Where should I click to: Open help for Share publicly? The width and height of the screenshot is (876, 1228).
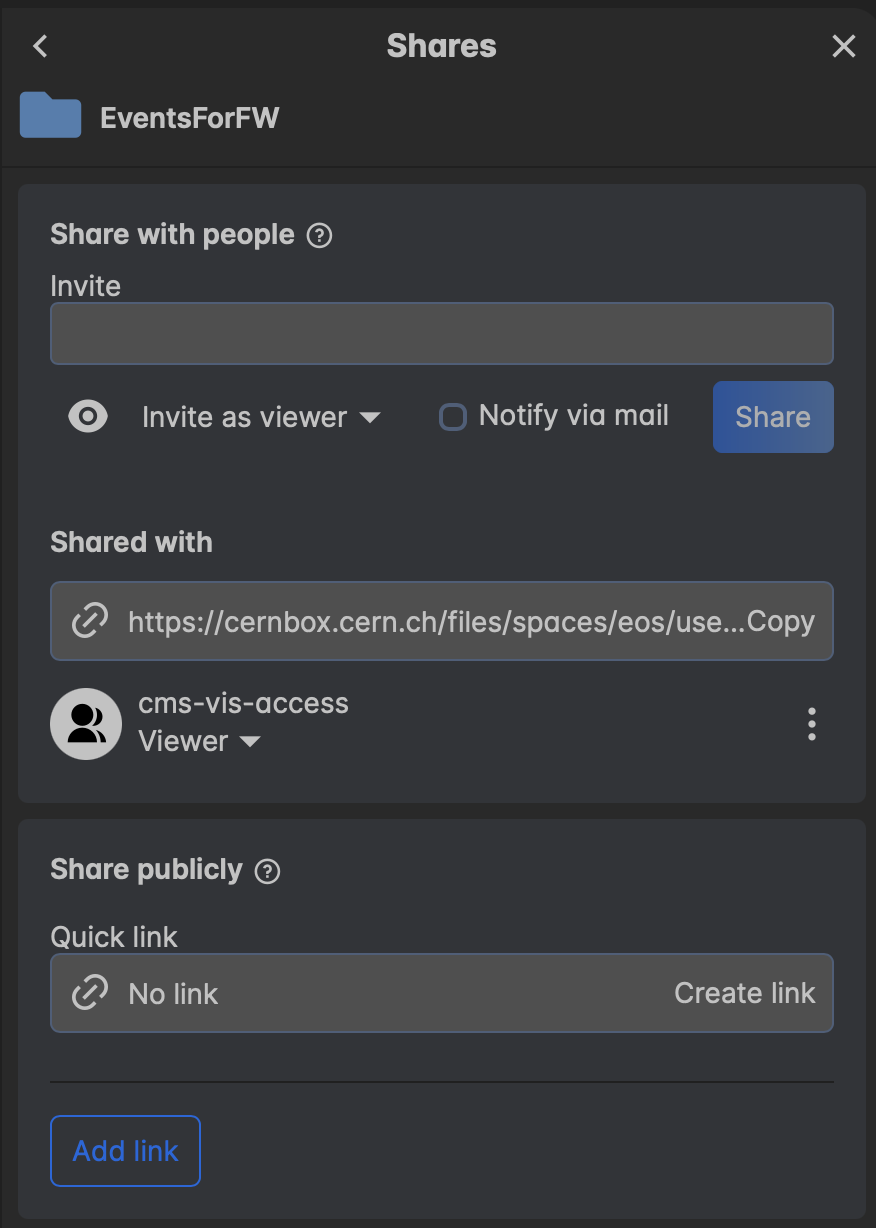click(267, 871)
